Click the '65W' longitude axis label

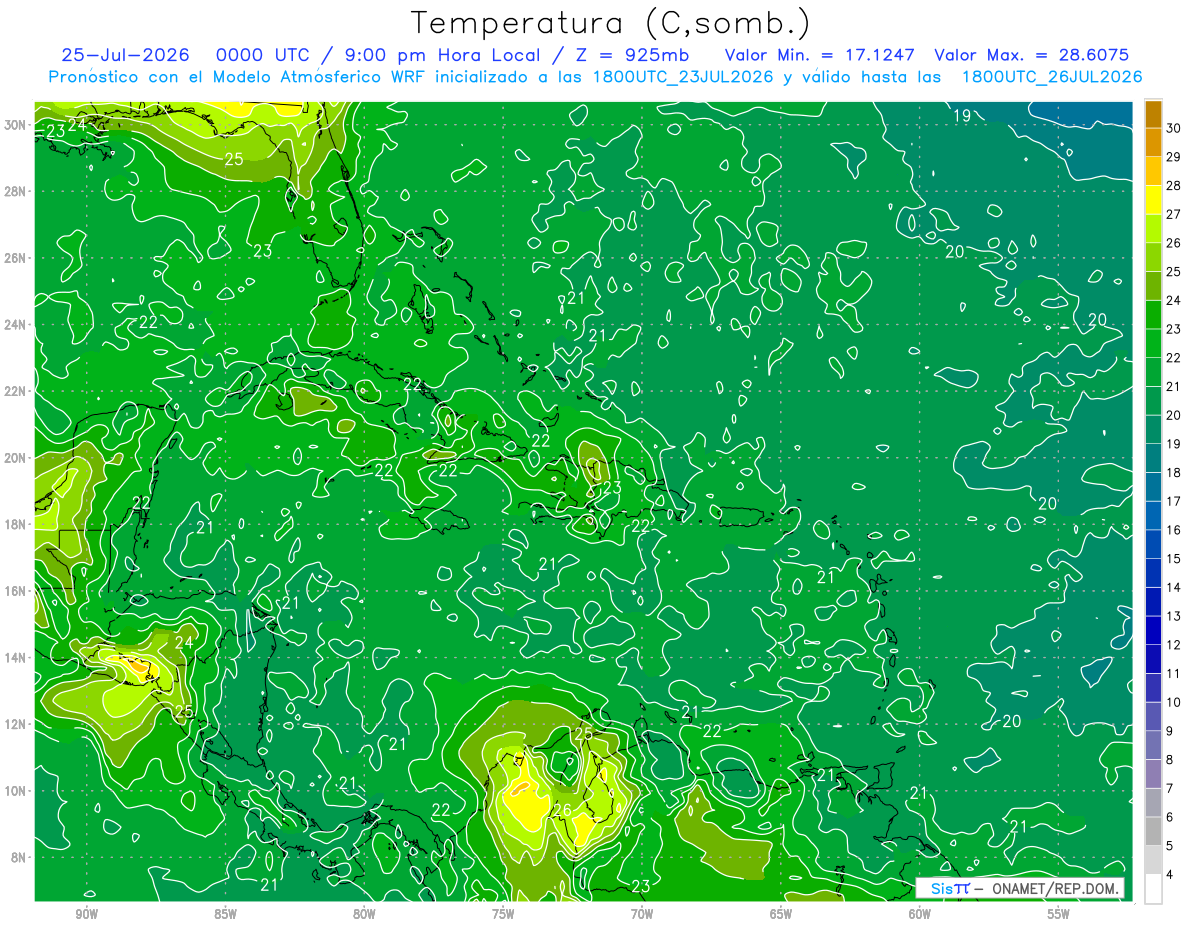tap(781, 914)
